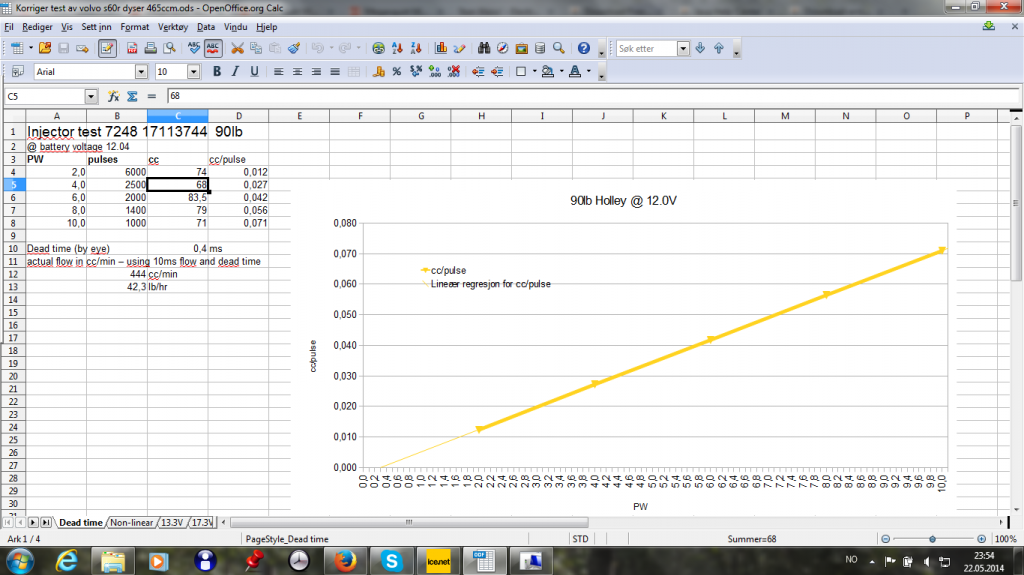
Task: Expand the font size 10 dropdown
Action: coord(193,72)
